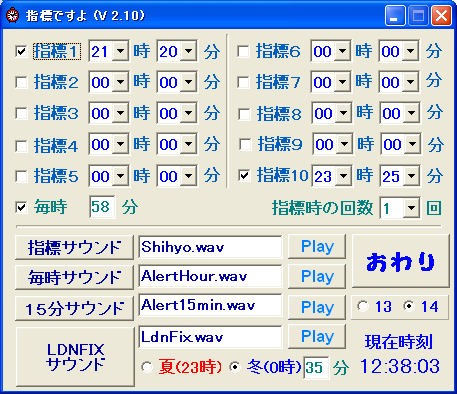This screenshot has width=457, height=394.
Task: Open the 指標5 hour dropdown
Action: 120,176
